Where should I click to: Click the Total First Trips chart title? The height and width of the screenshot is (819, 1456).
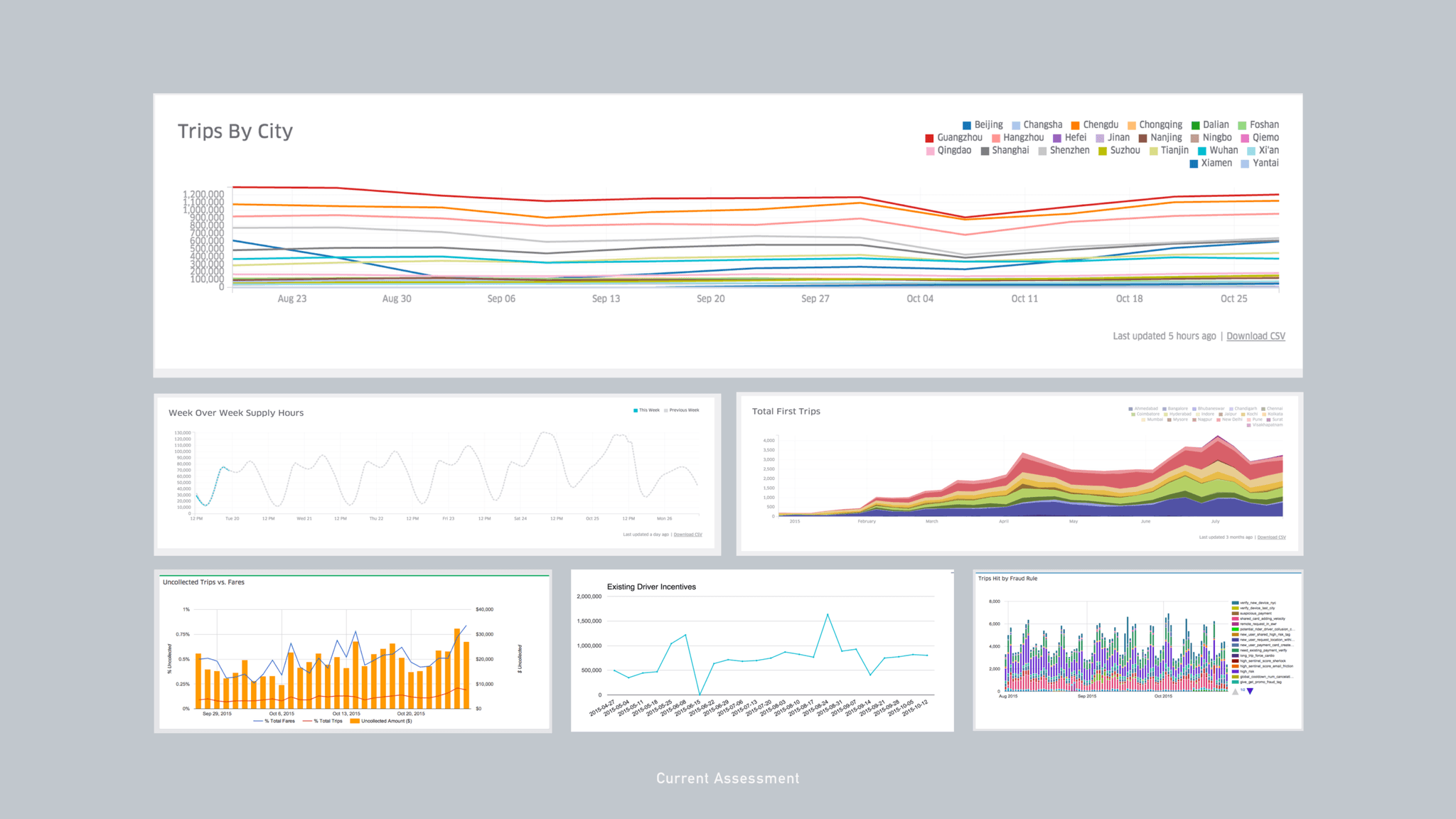786,411
